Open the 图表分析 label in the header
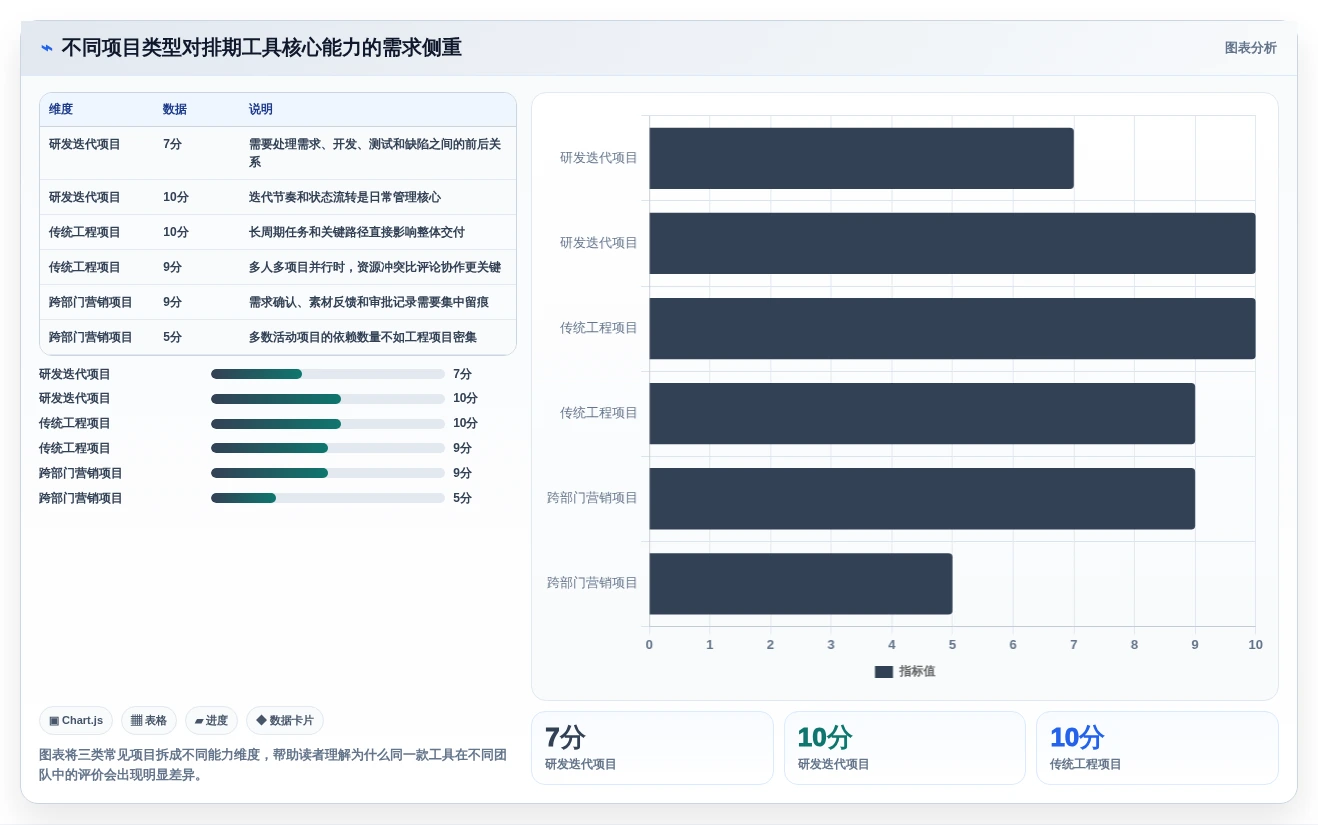This screenshot has width=1318, height=825. [x=1250, y=48]
